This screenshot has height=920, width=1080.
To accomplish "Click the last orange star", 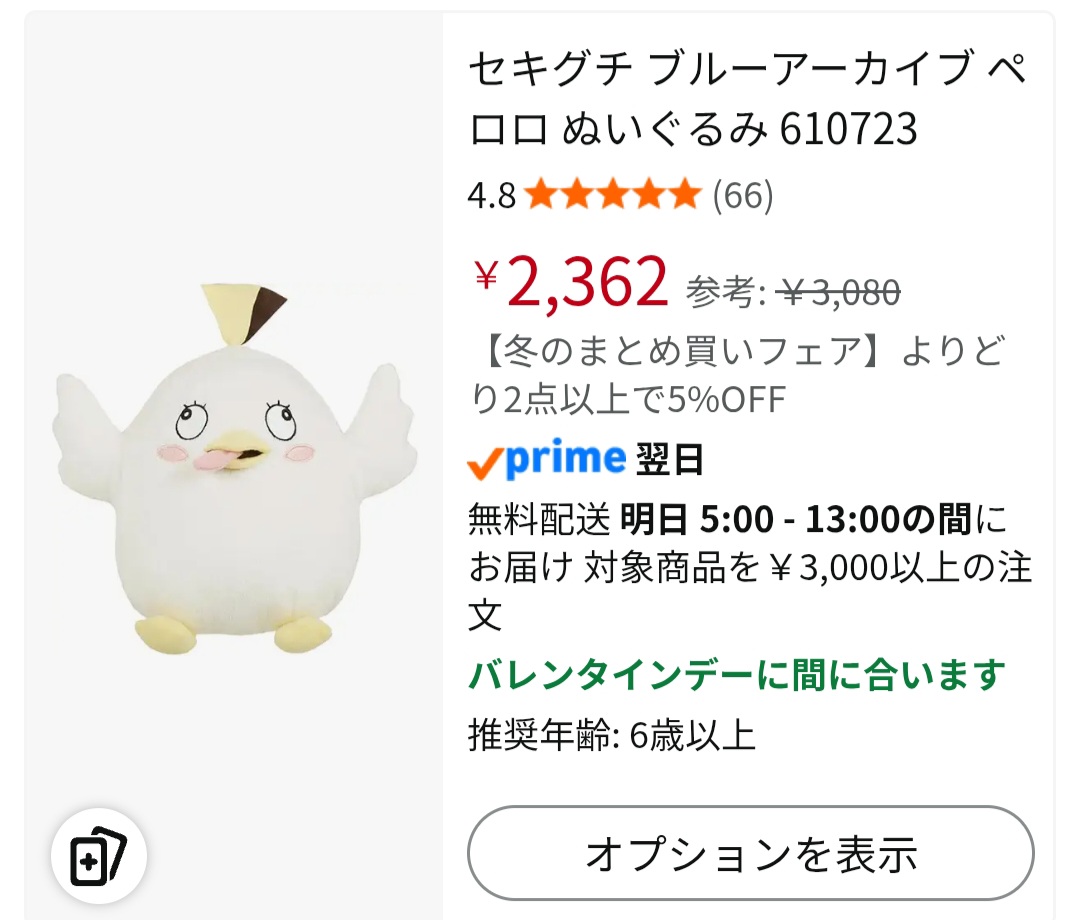I will (684, 195).
